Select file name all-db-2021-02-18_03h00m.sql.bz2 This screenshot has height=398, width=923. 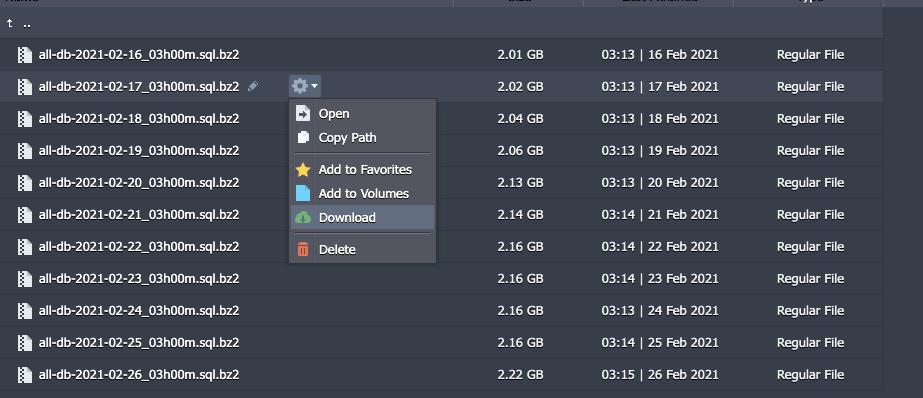(x=139, y=118)
